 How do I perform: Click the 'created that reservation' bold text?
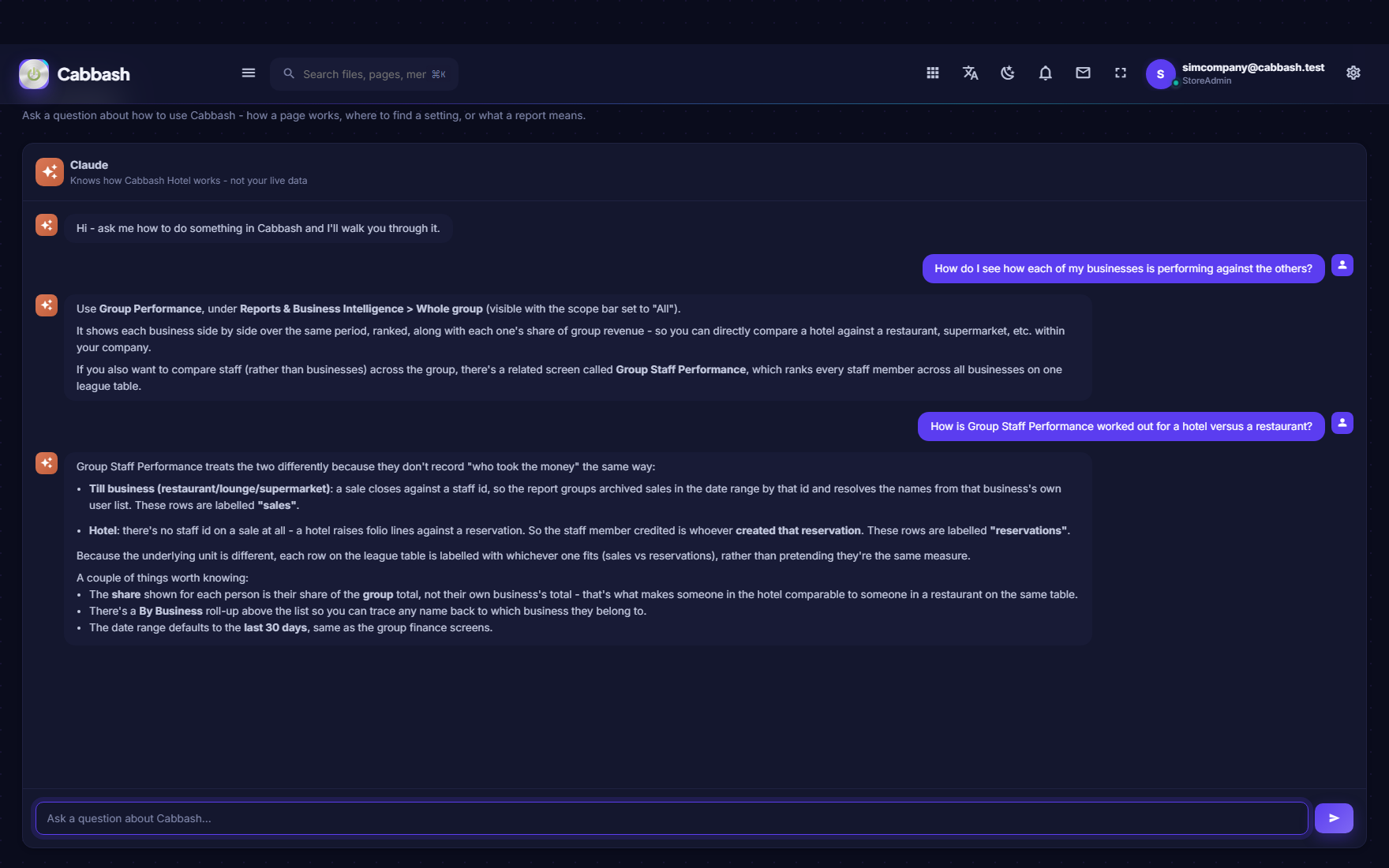click(798, 531)
